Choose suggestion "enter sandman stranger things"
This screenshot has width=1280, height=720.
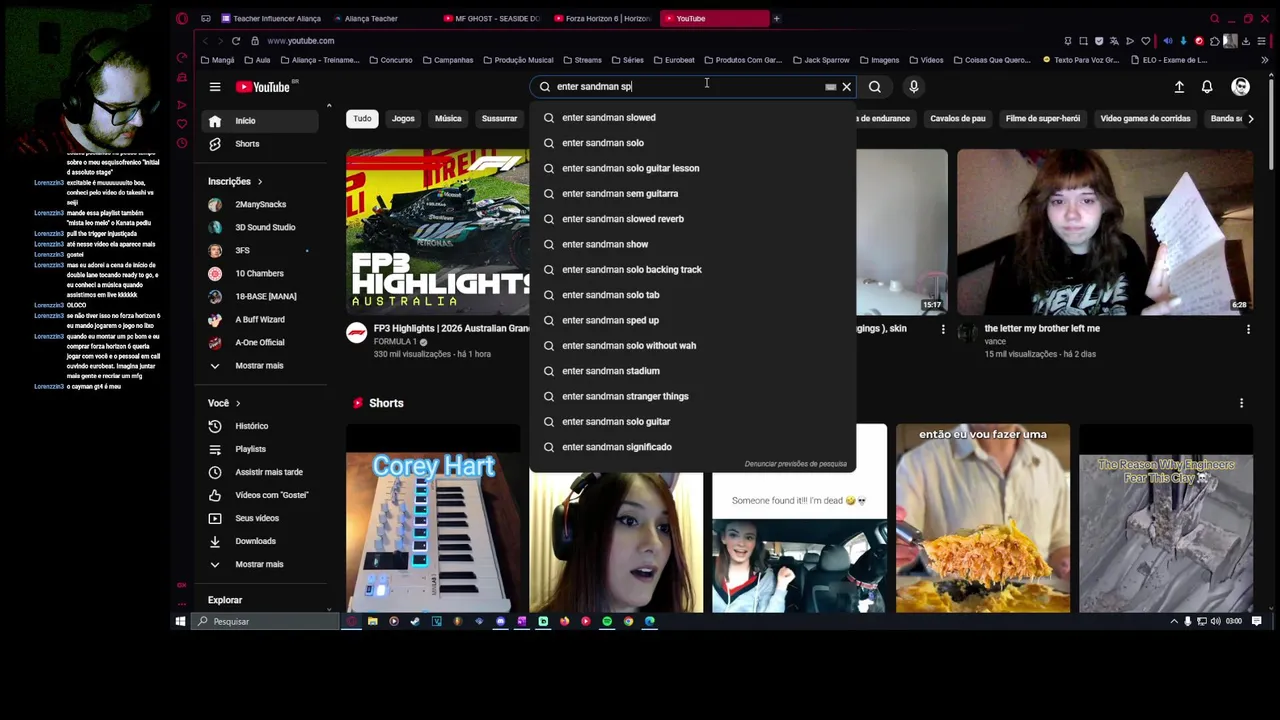pos(693,396)
